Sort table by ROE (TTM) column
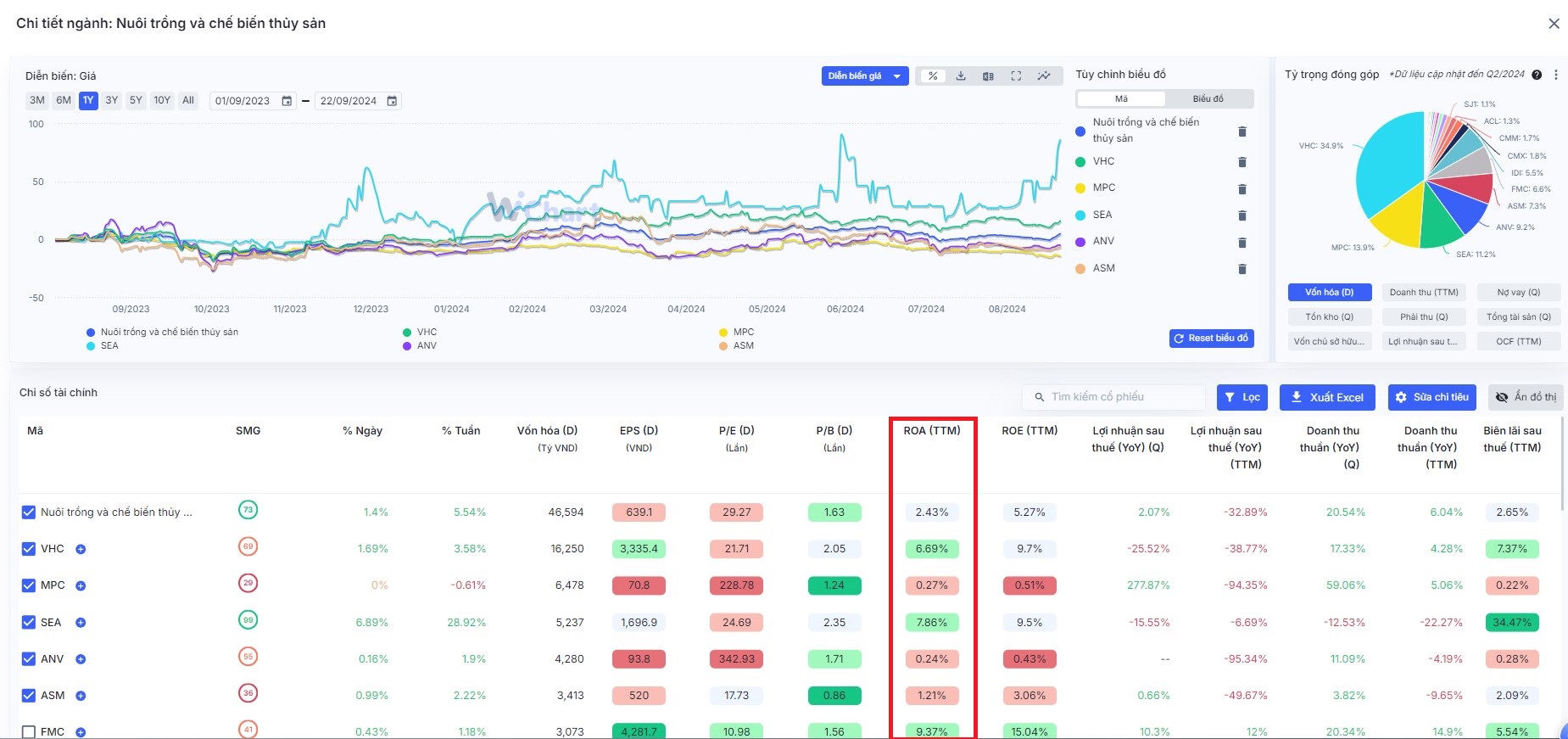The width and height of the screenshot is (1568, 739). tap(1030, 431)
